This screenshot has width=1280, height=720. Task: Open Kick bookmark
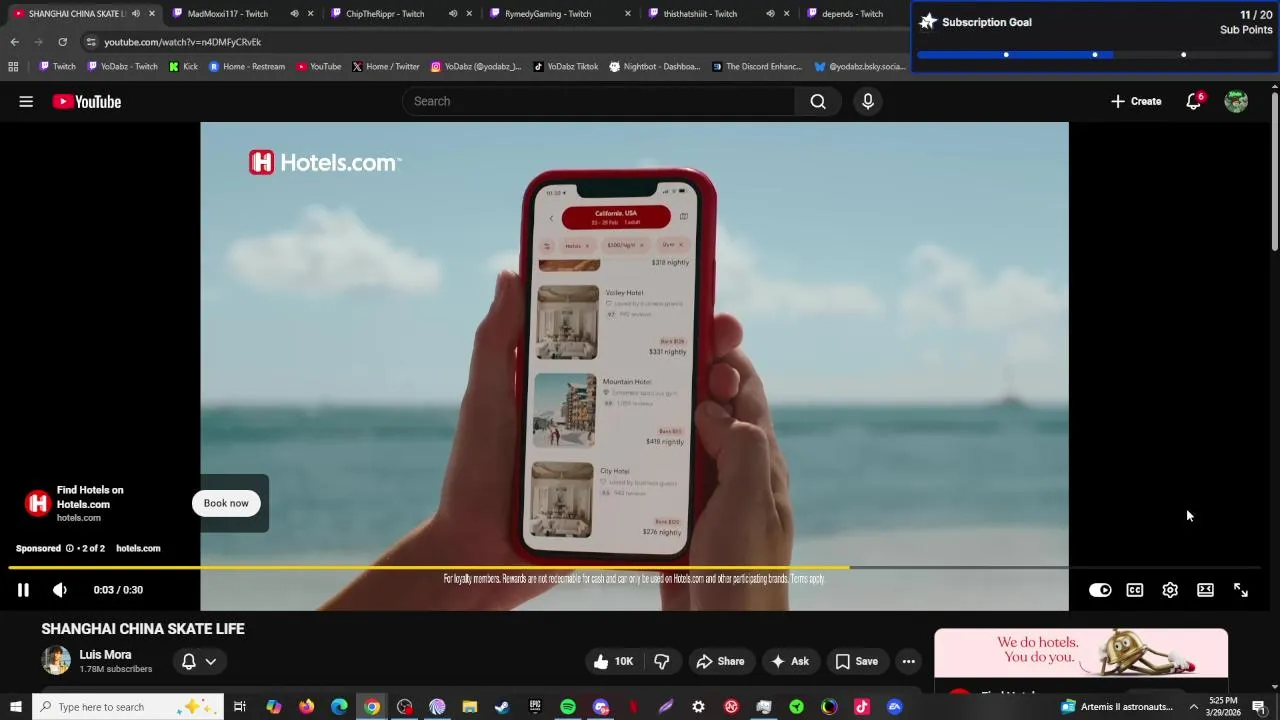(183, 67)
